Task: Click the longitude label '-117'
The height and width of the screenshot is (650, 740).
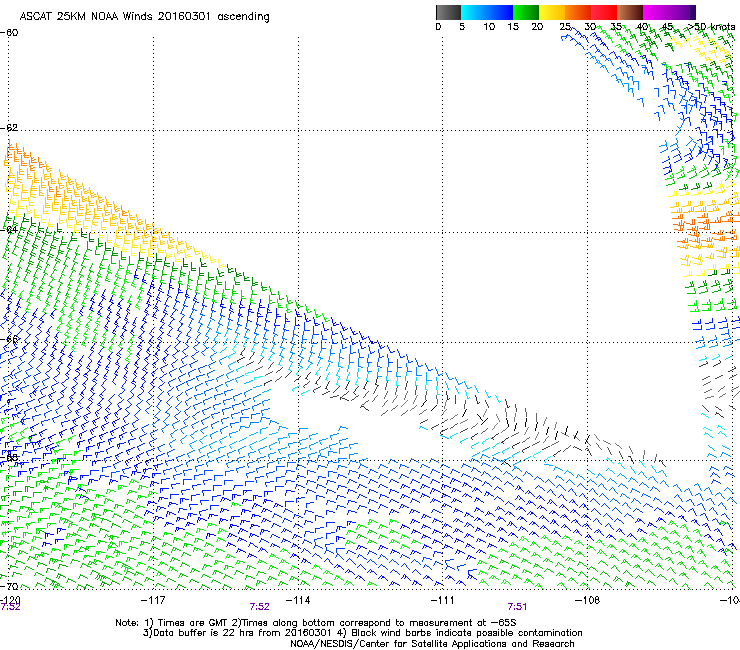Action: point(153,600)
